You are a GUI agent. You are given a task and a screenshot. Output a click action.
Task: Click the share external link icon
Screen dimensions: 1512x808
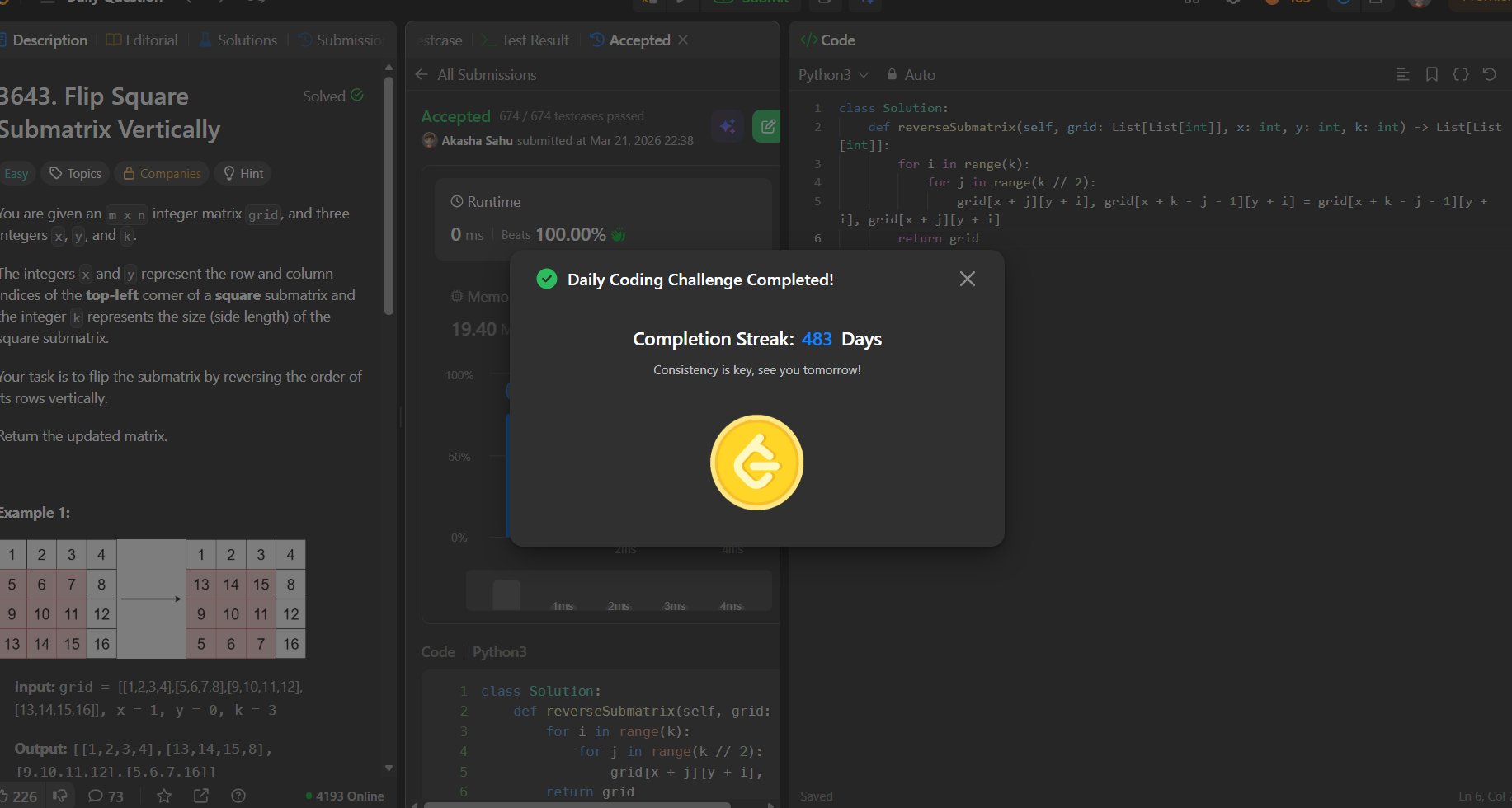tap(201, 796)
